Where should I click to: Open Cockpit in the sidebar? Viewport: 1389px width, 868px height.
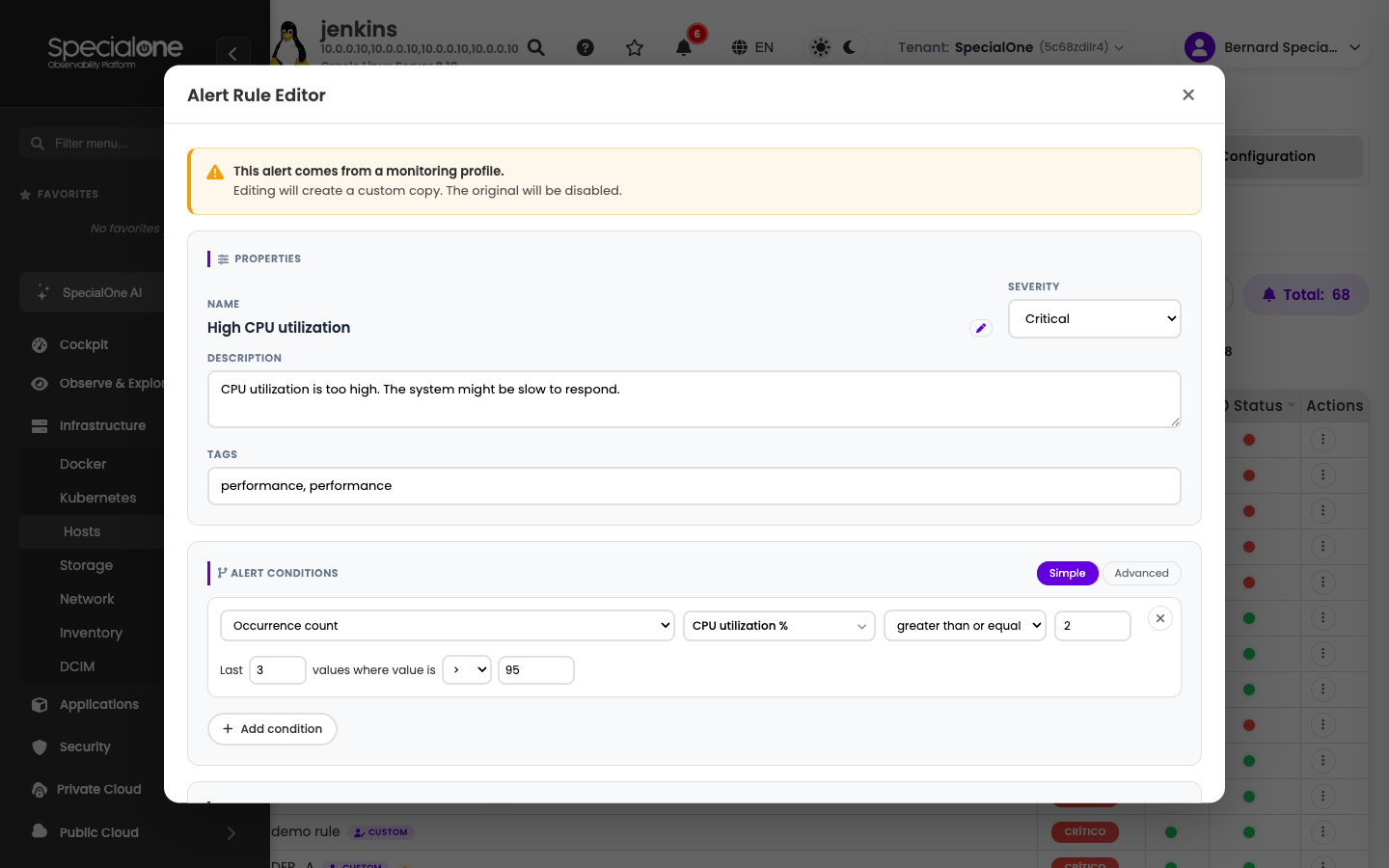(84, 344)
